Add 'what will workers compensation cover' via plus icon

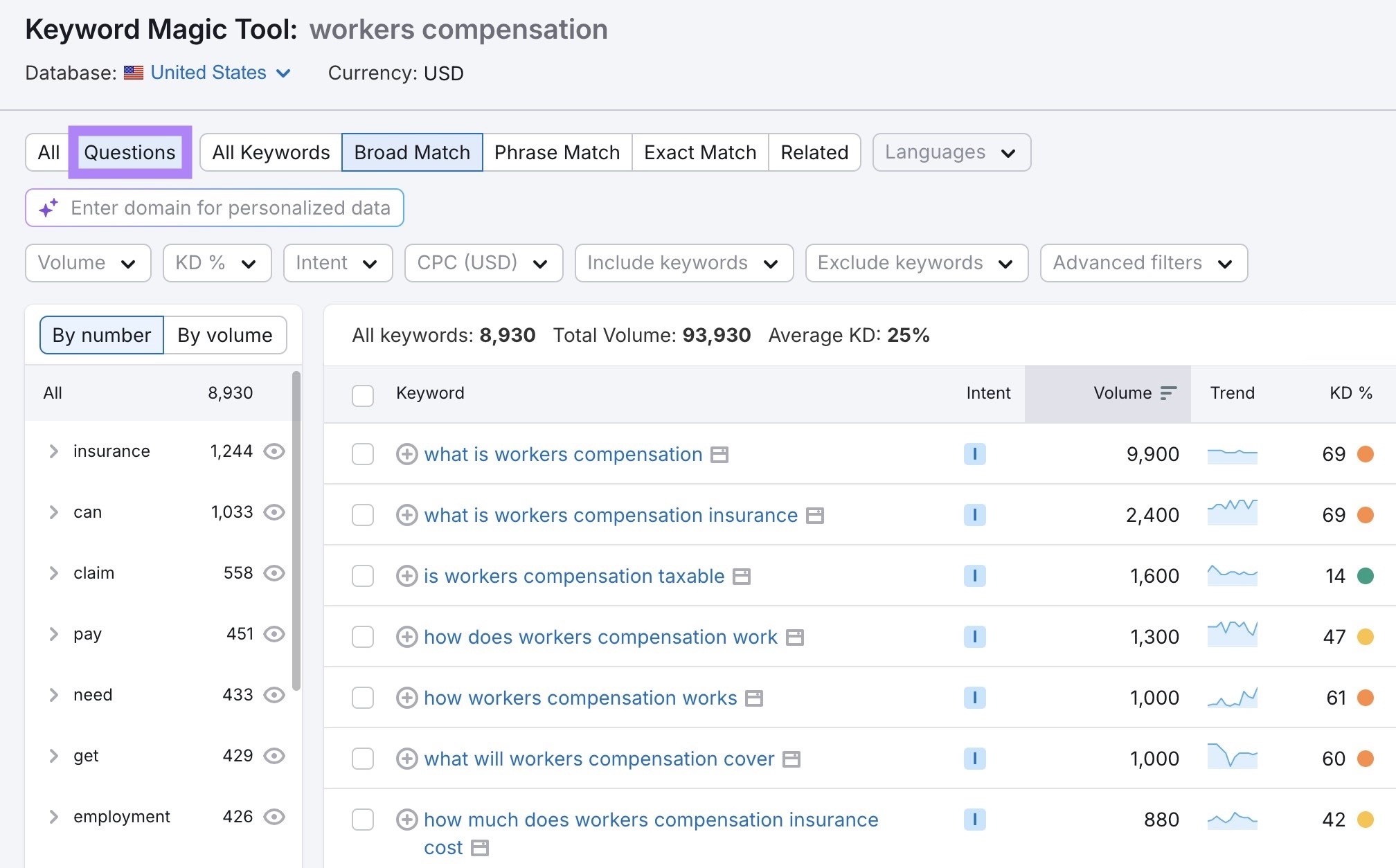[406, 759]
